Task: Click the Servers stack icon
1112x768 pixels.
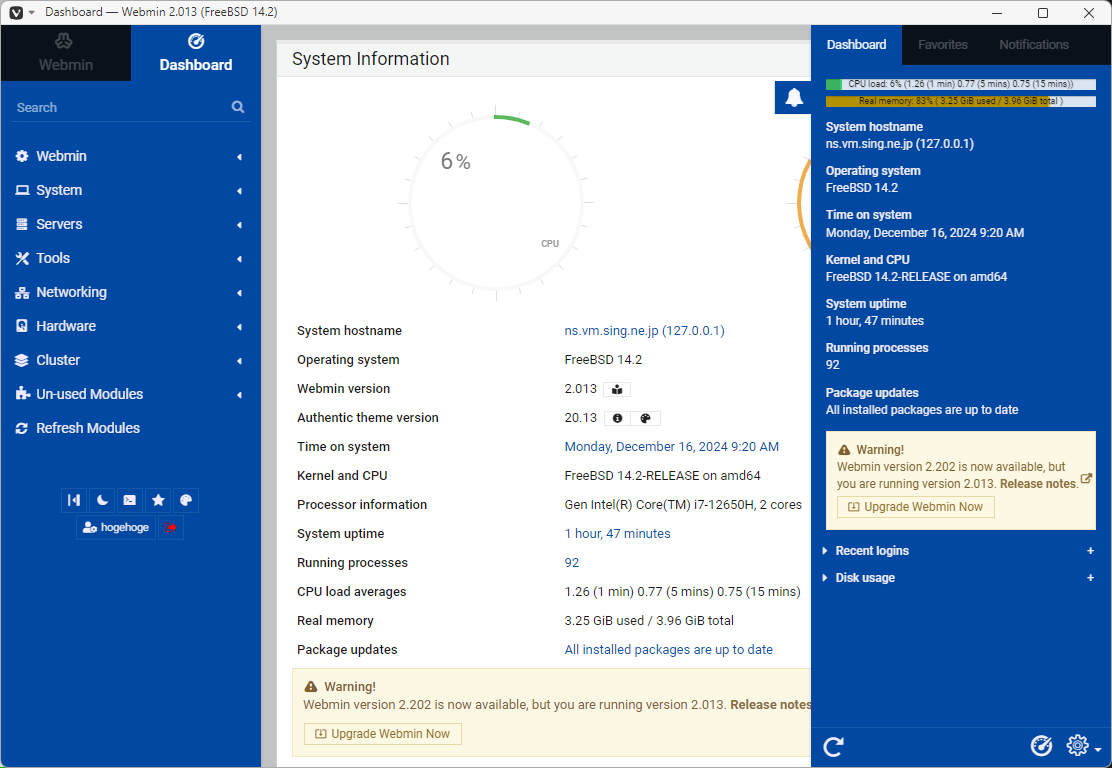Action: pyautogui.click(x=22, y=224)
